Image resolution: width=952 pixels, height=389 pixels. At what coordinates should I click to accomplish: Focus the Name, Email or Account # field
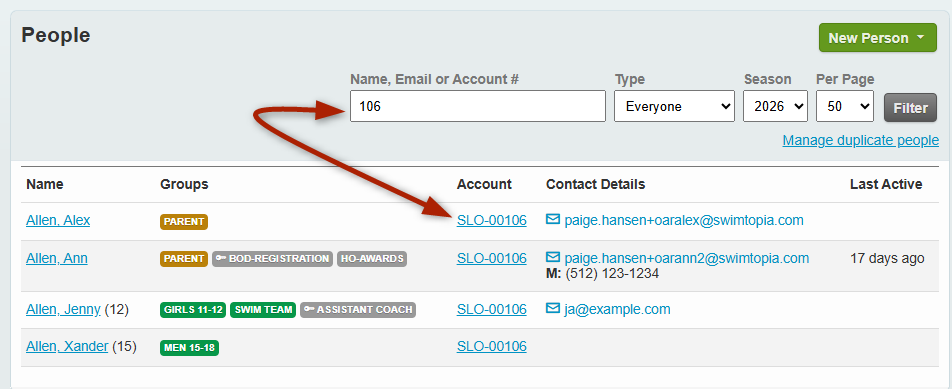478,106
